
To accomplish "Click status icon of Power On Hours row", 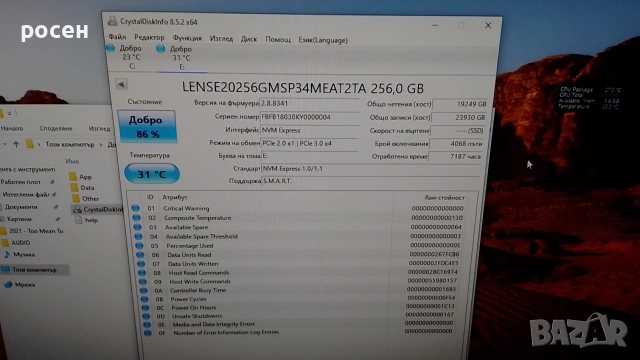I will pyautogui.click(x=145, y=308).
